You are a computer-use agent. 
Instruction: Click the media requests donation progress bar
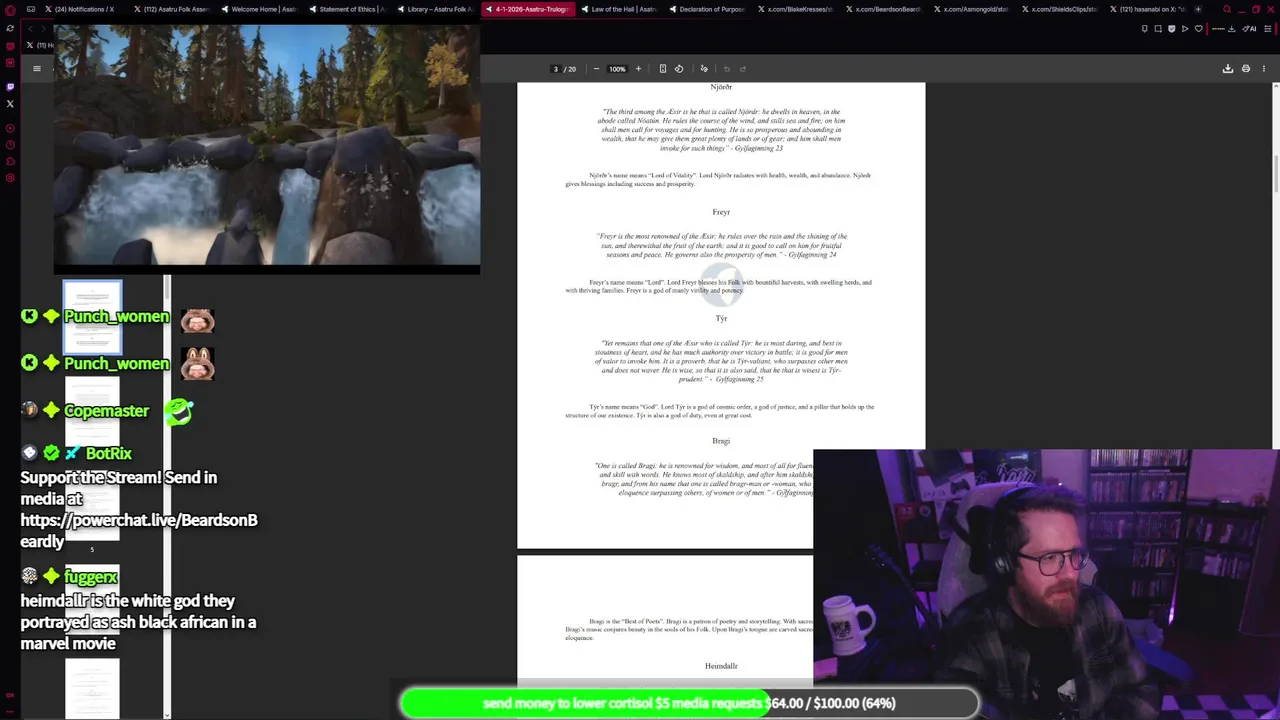pos(689,703)
